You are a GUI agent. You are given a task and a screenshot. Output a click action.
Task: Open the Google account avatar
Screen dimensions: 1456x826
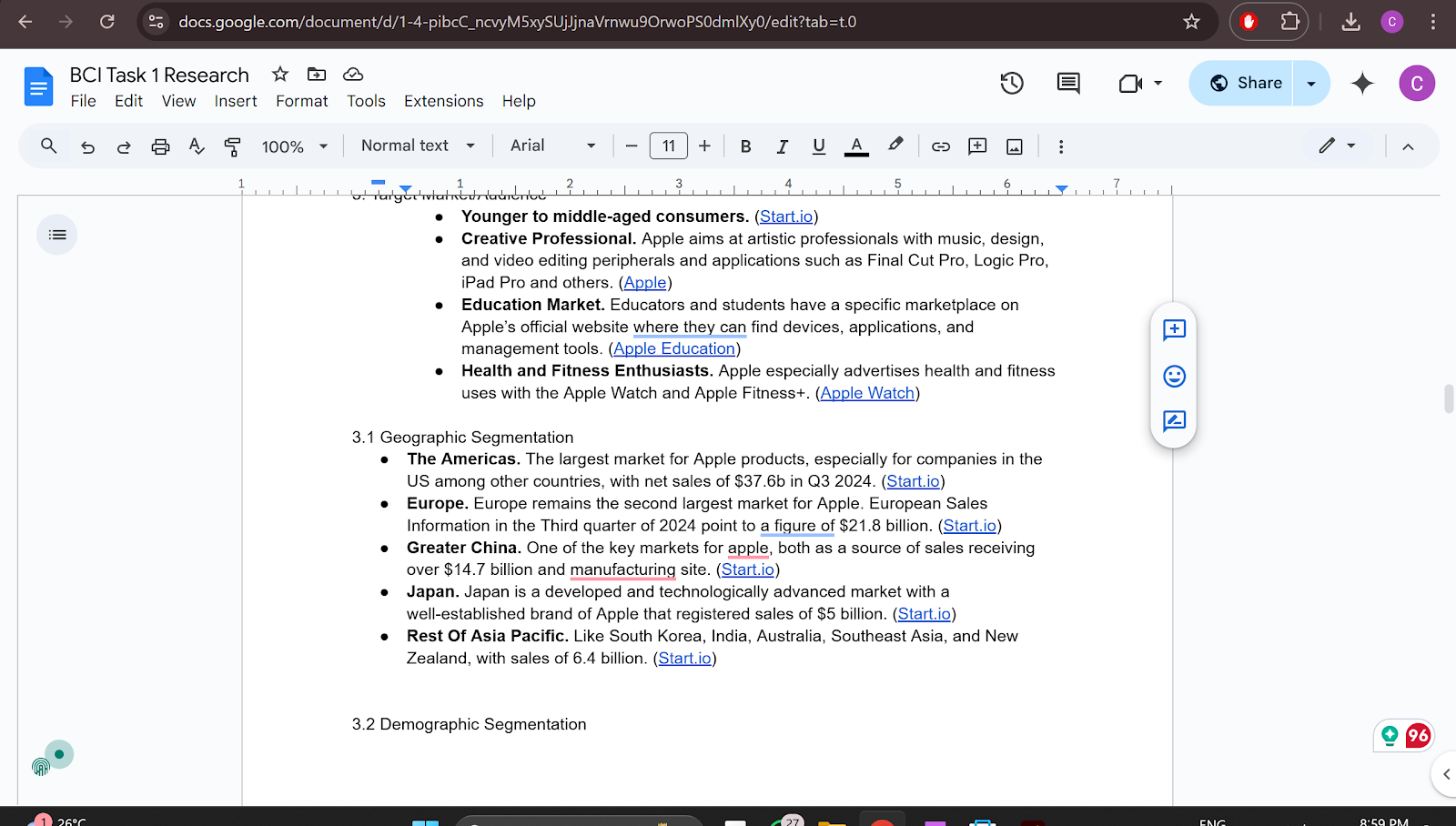click(x=1417, y=84)
